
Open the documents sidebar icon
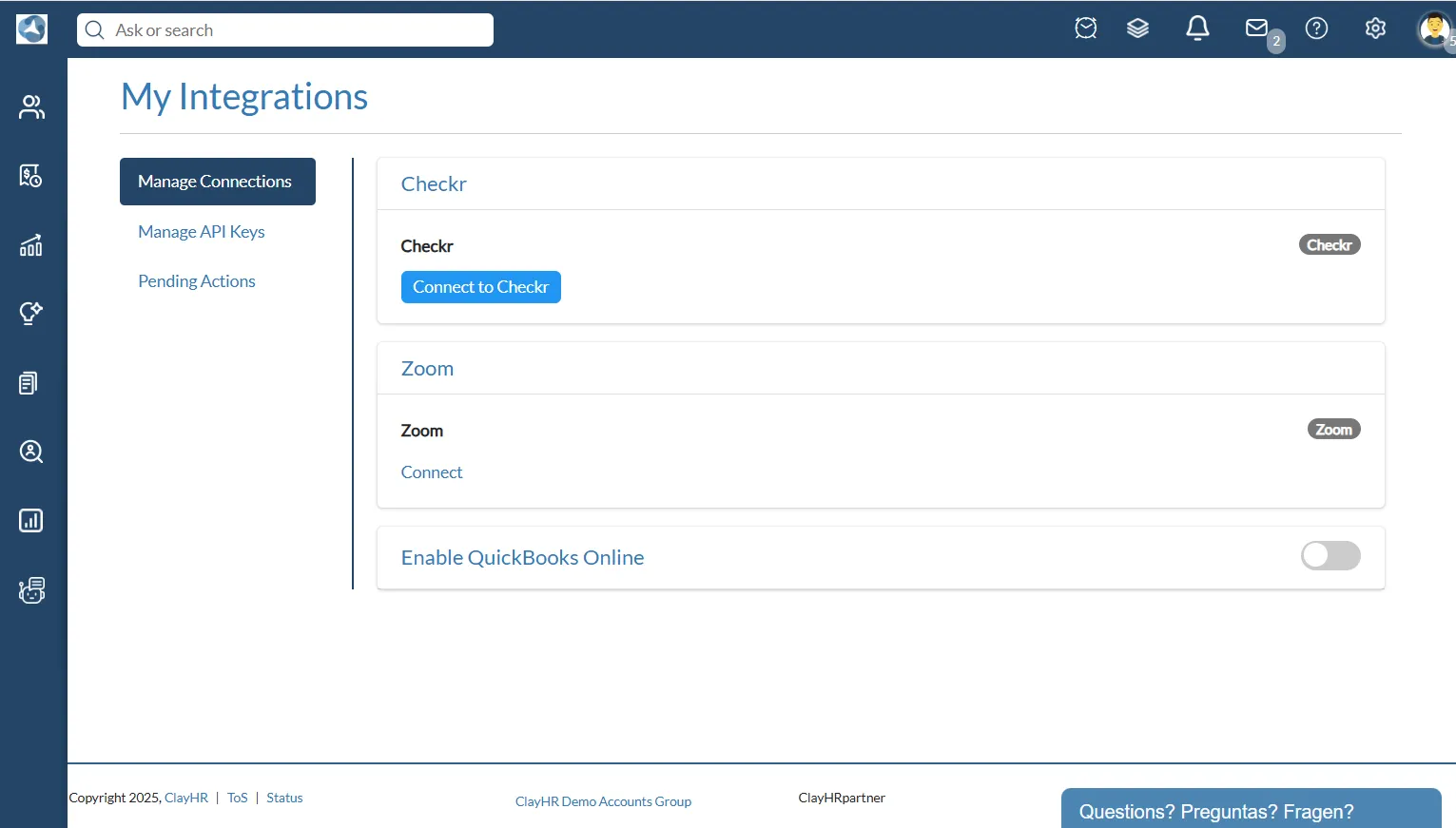(x=29, y=383)
